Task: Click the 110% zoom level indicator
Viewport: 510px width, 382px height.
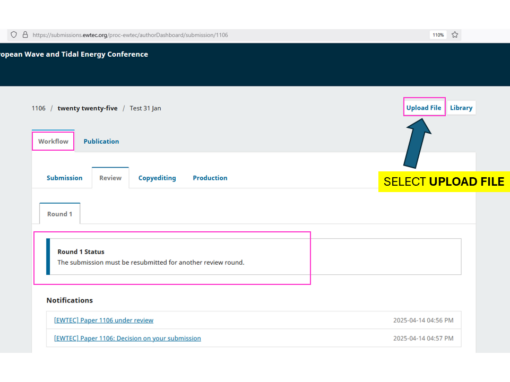Action: tap(438, 35)
